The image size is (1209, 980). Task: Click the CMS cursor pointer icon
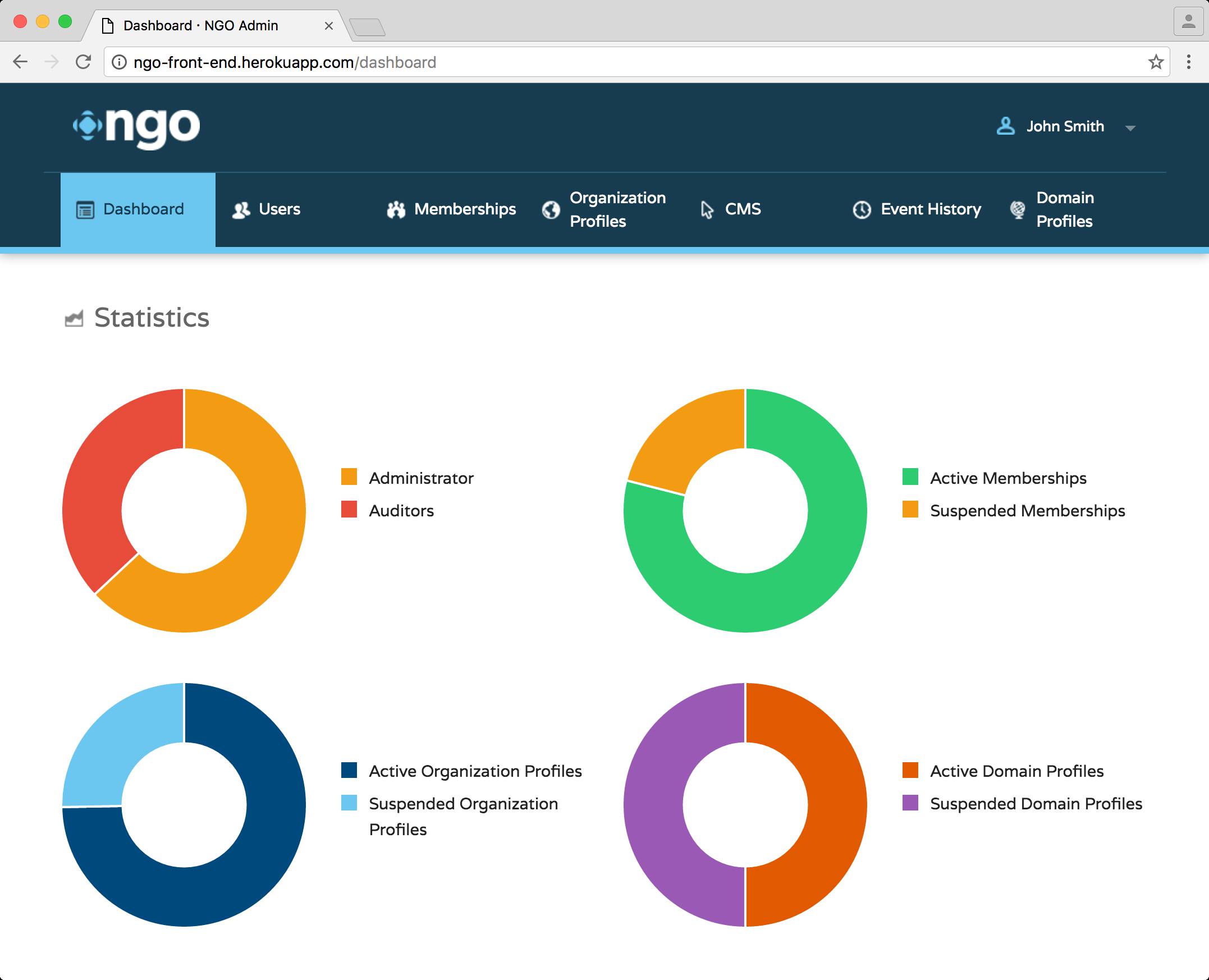707,210
